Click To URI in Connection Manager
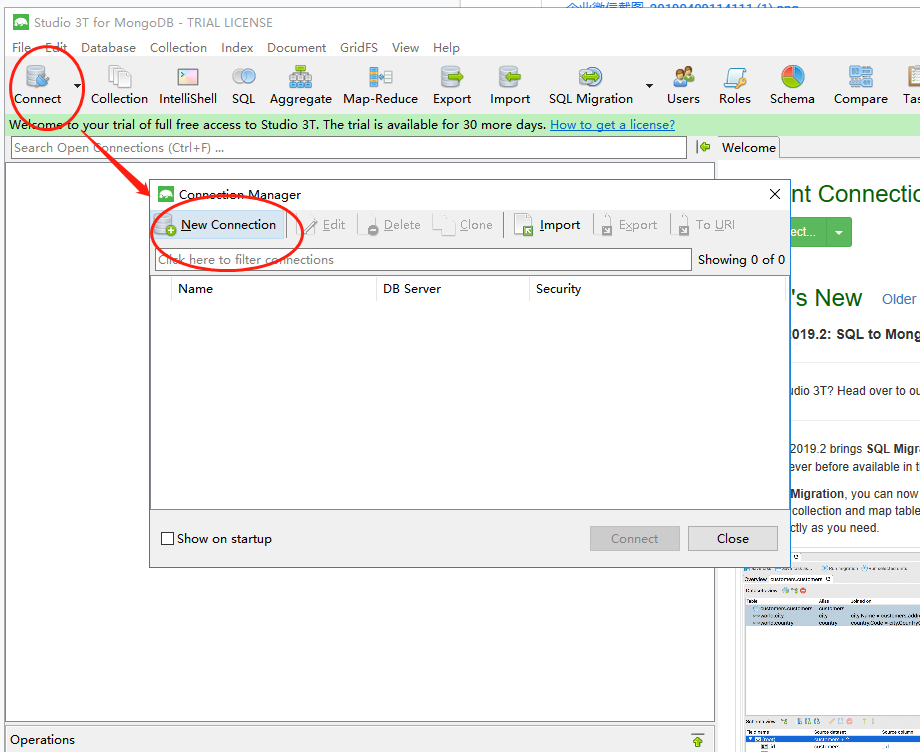 tap(706, 225)
